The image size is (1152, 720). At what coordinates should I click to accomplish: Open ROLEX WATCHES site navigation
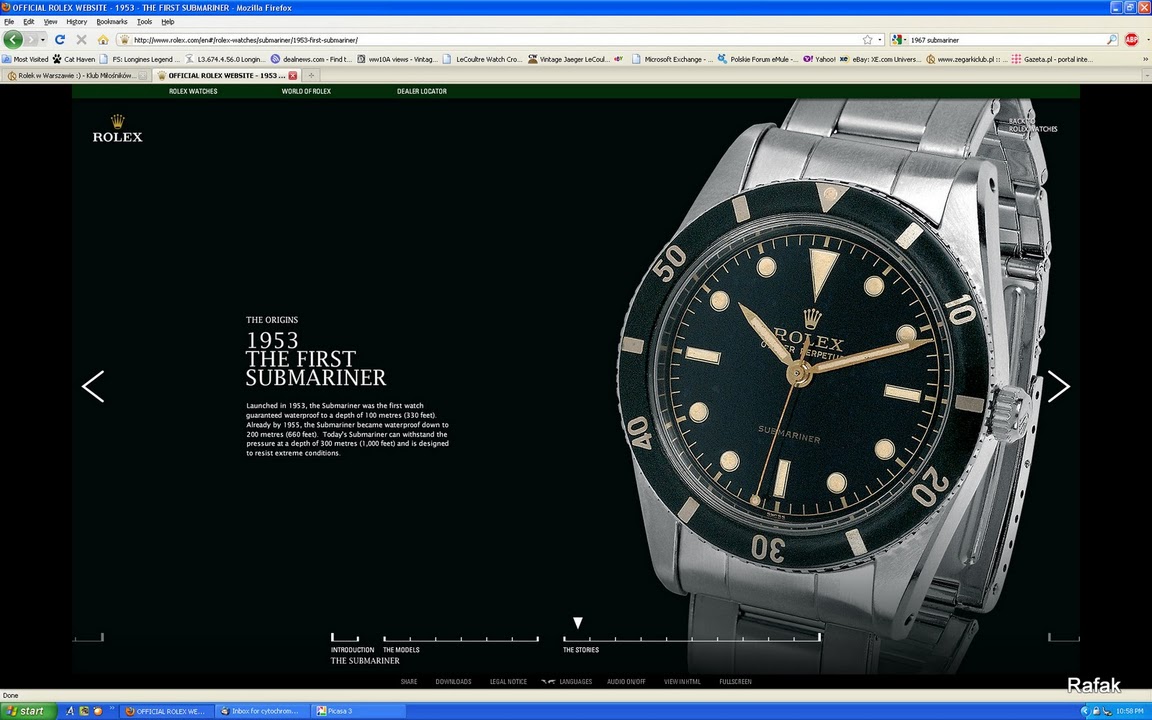(x=193, y=91)
